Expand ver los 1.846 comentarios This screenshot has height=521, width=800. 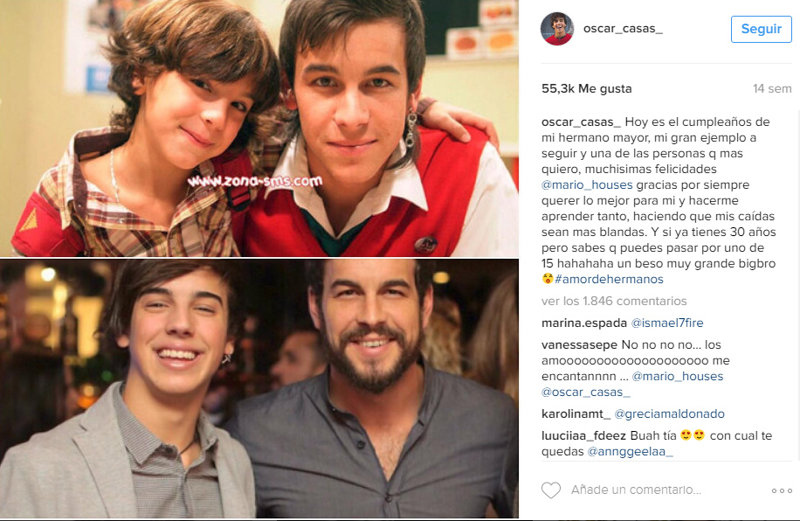click(x=614, y=301)
